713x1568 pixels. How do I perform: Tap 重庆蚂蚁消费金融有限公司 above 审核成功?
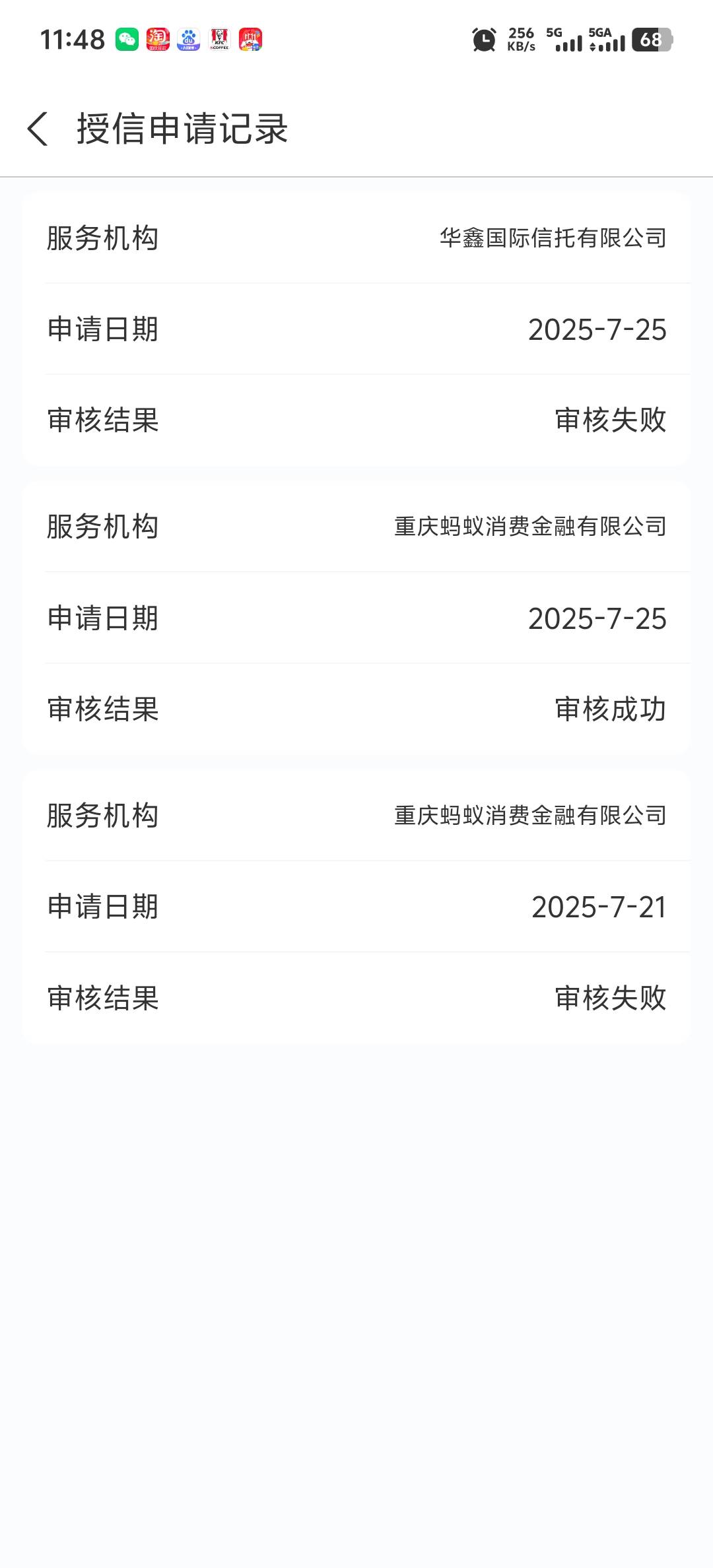[530, 527]
